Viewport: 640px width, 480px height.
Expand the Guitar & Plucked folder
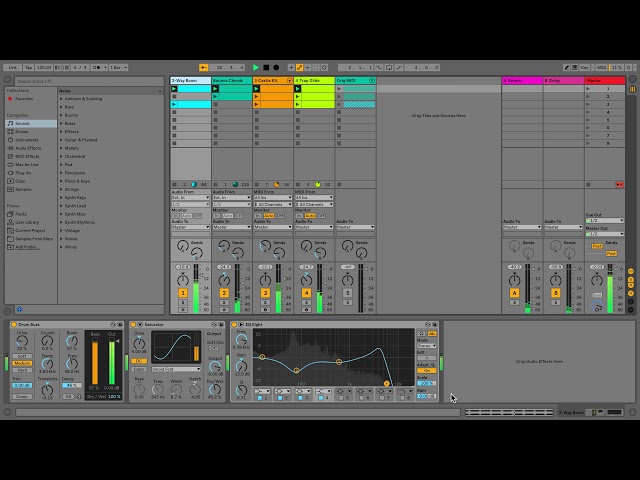coord(61,139)
